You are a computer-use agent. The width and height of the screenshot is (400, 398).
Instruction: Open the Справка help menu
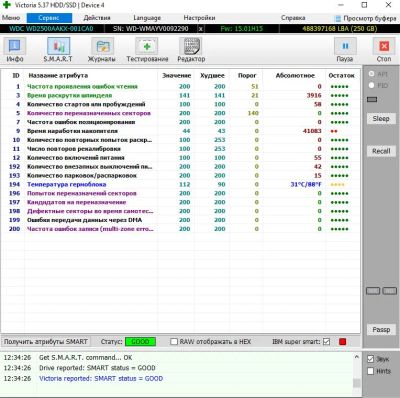coord(293,18)
